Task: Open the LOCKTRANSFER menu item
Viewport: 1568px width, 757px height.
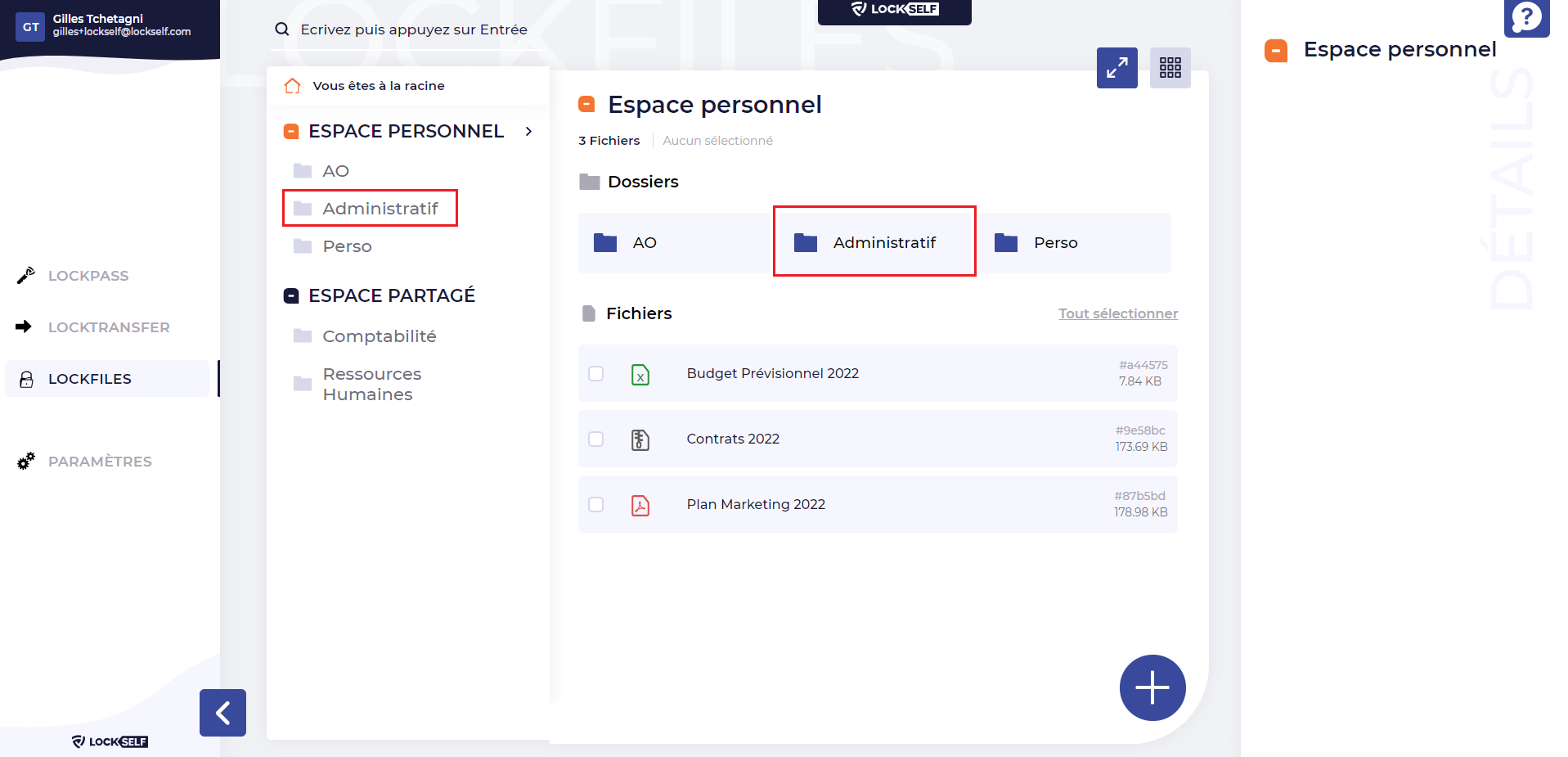Action: pos(109,327)
